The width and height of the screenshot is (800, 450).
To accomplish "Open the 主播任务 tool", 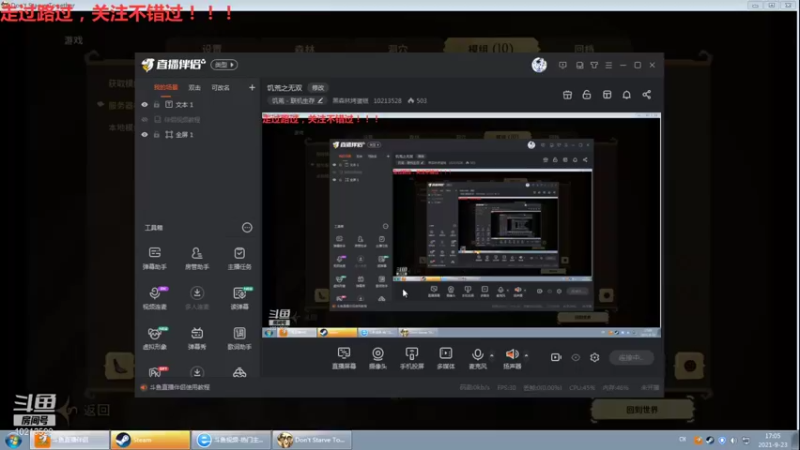I will (239, 258).
